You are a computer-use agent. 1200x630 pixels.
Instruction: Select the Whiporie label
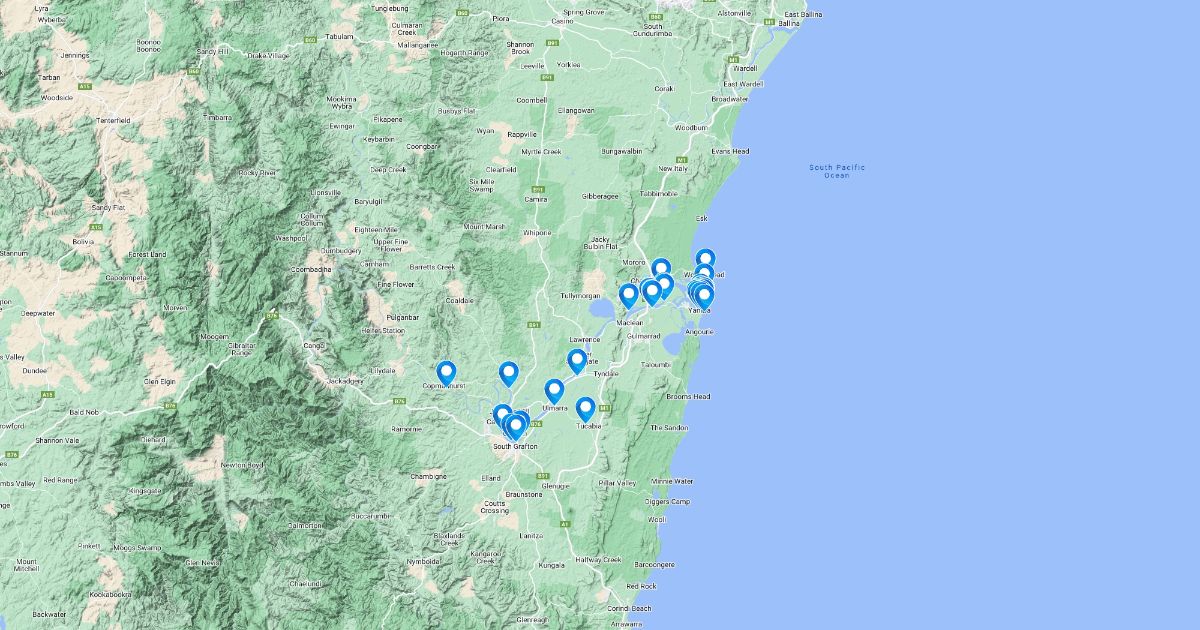[537, 232]
